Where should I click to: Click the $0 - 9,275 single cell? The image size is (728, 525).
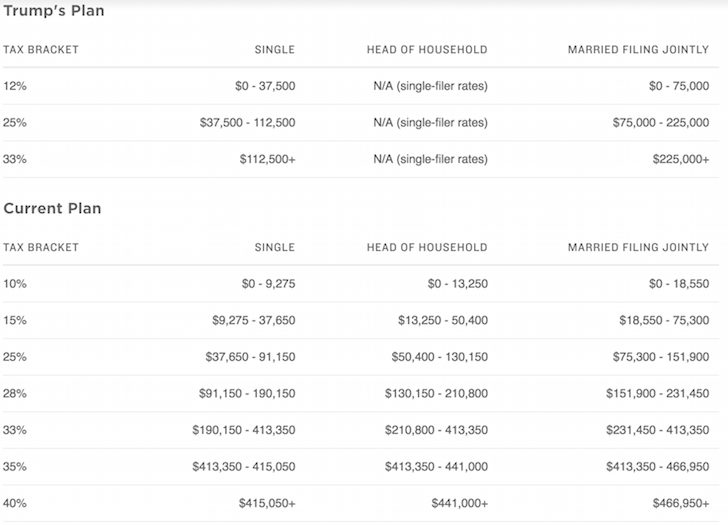pyautogui.click(x=268, y=284)
